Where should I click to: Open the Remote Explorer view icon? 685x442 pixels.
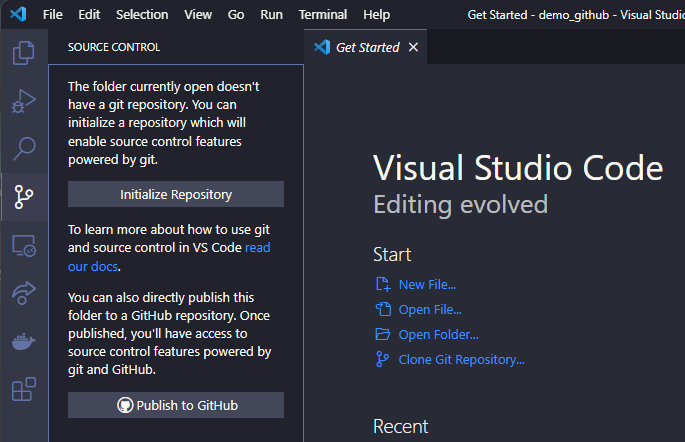pyautogui.click(x=24, y=245)
